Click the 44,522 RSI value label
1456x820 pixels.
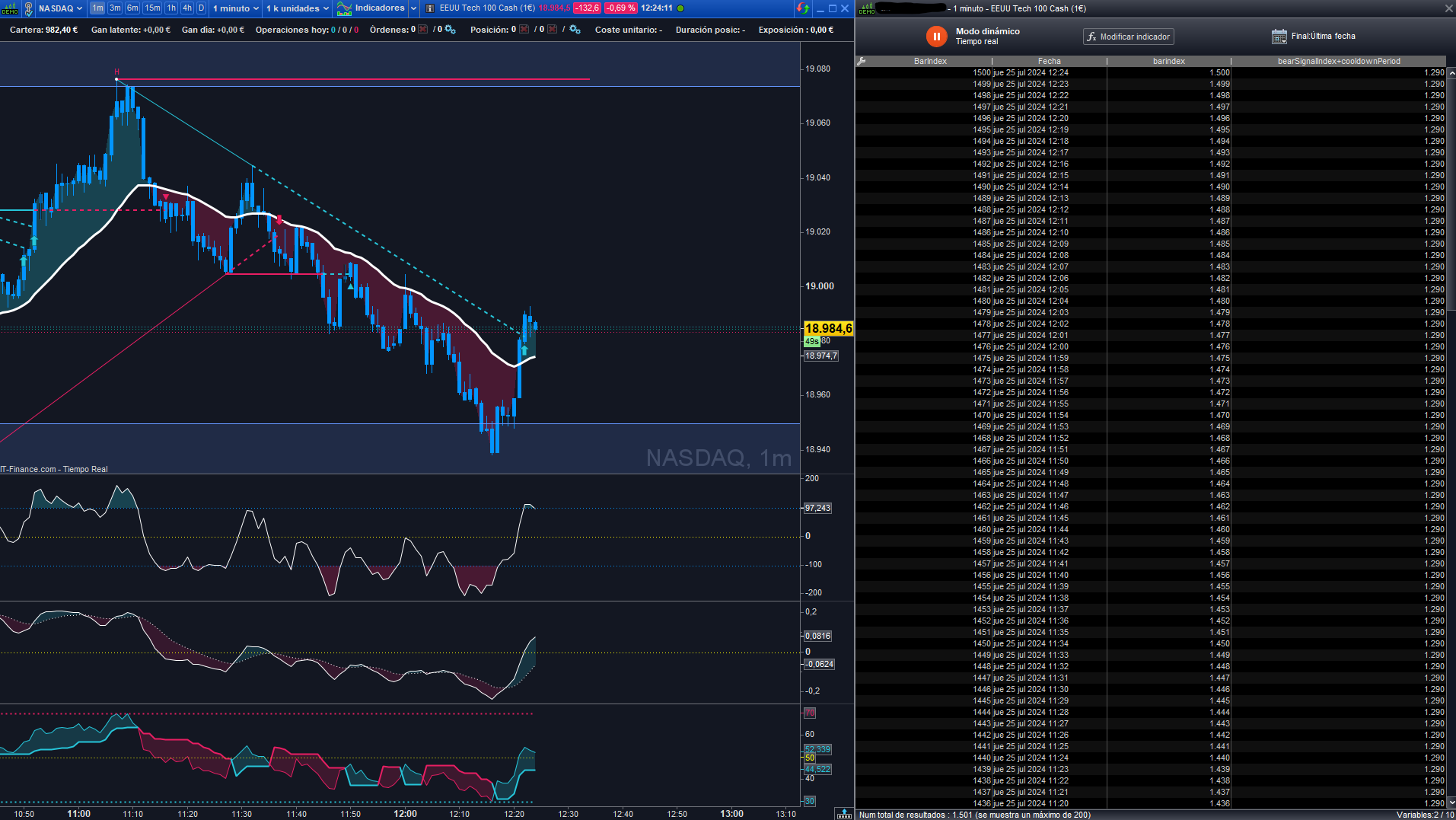pos(817,769)
